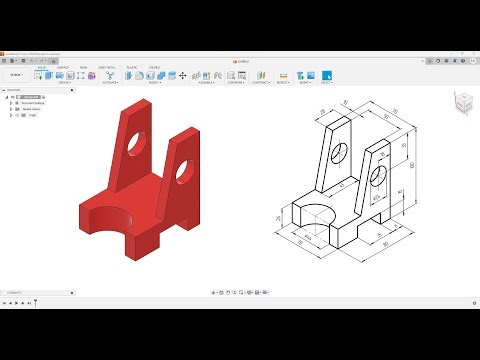
Task: Open the Select dropdown menu
Action: pyautogui.click(x=327, y=83)
